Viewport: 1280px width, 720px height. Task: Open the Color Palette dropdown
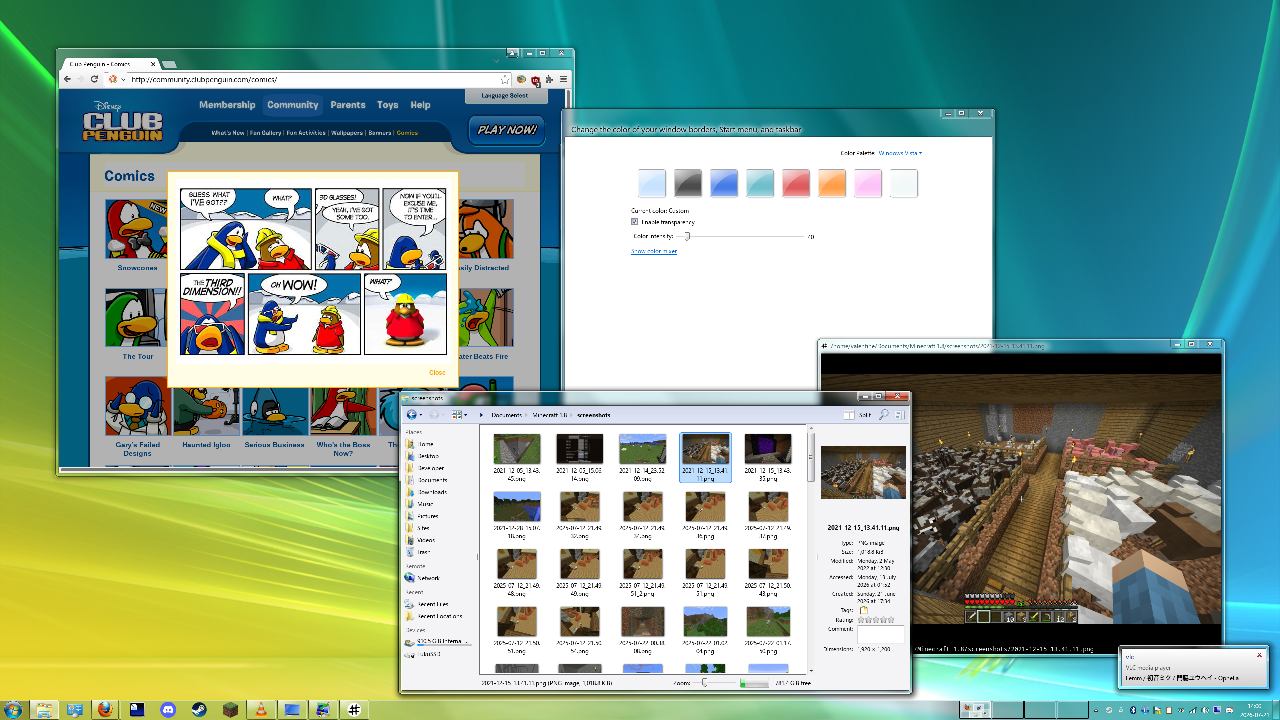pos(900,153)
